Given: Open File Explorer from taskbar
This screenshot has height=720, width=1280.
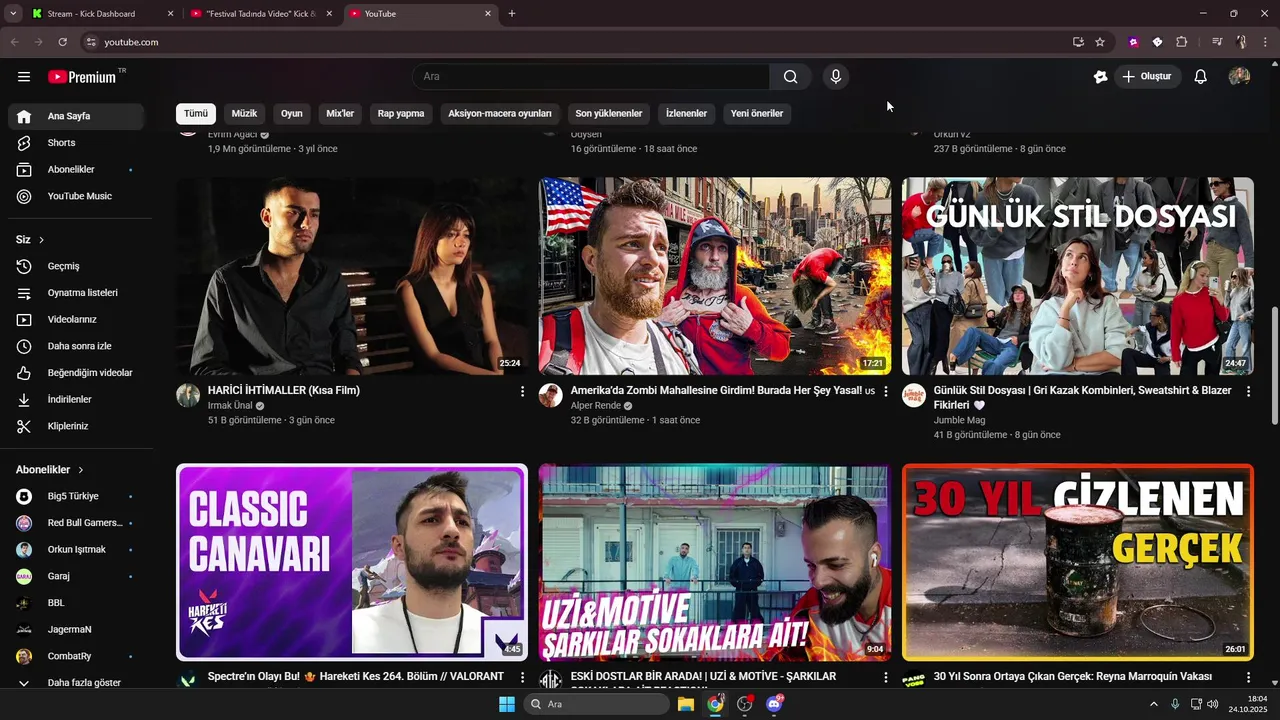Looking at the screenshot, I should pos(686,704).
